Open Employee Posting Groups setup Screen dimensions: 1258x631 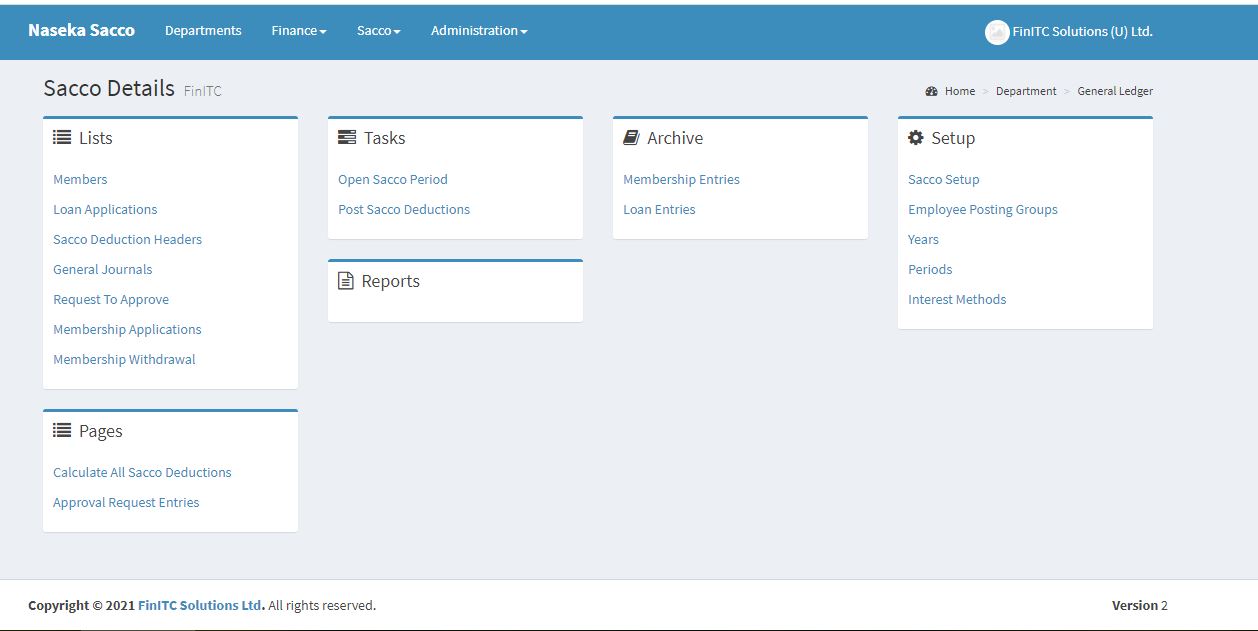982,210
